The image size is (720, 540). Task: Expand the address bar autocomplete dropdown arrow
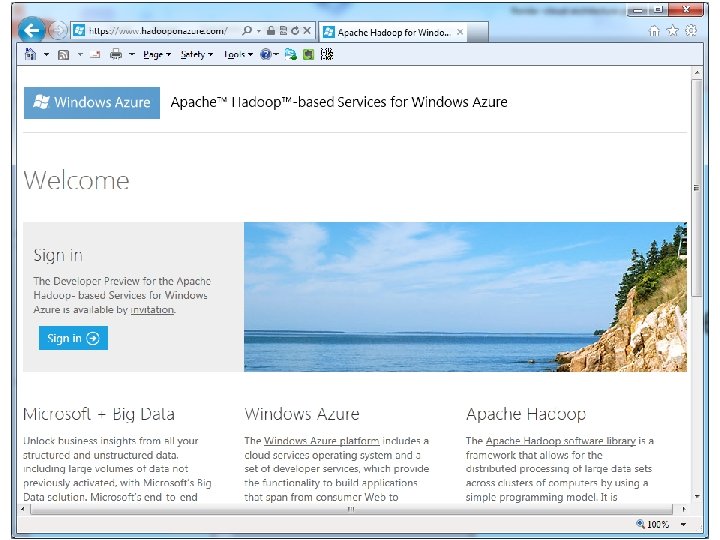(259, 31)
